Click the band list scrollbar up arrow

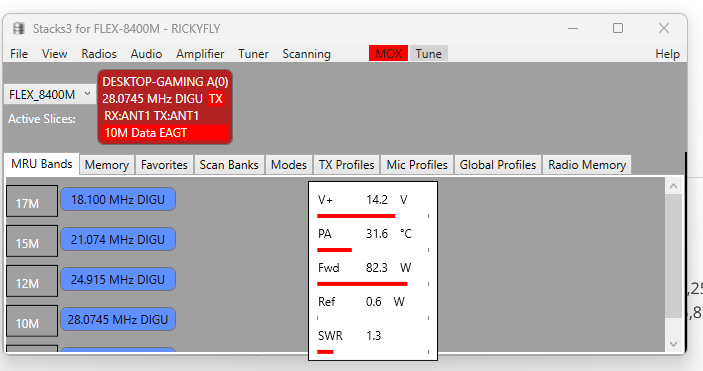(673, 186)
